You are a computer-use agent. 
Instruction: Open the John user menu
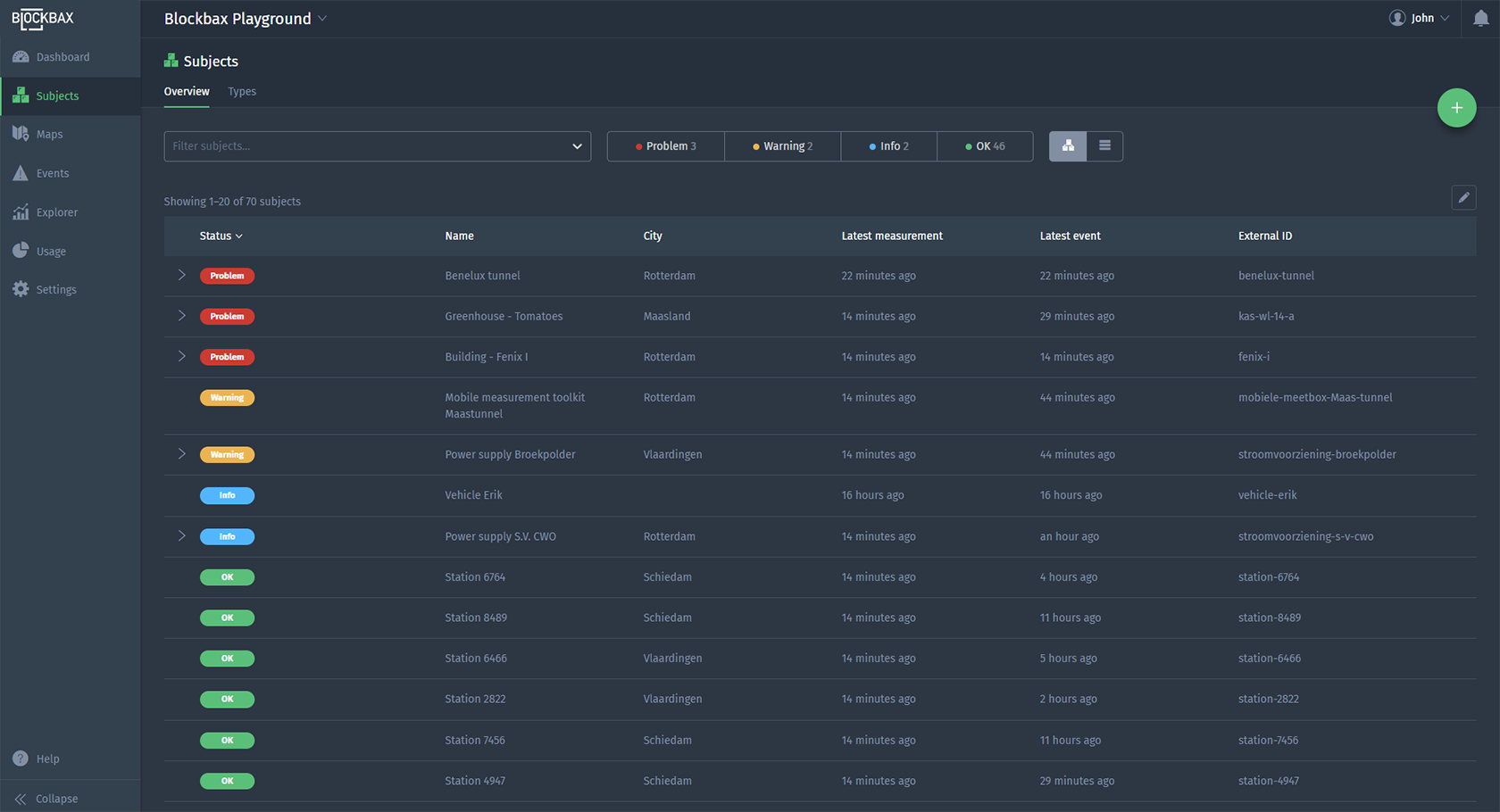[1419, 19]
